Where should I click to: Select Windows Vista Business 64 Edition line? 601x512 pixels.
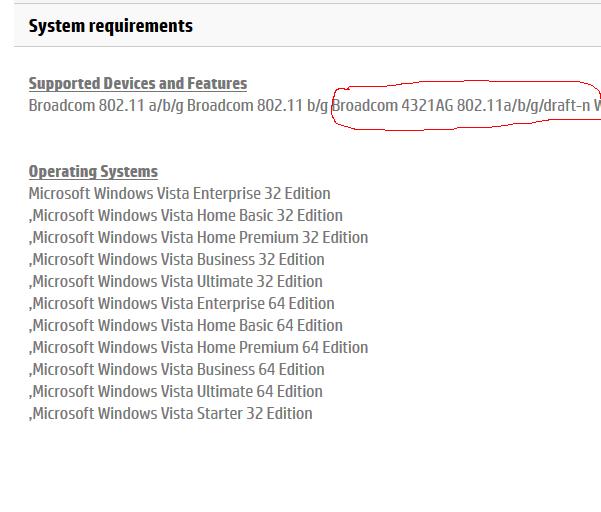pos(178,370)
